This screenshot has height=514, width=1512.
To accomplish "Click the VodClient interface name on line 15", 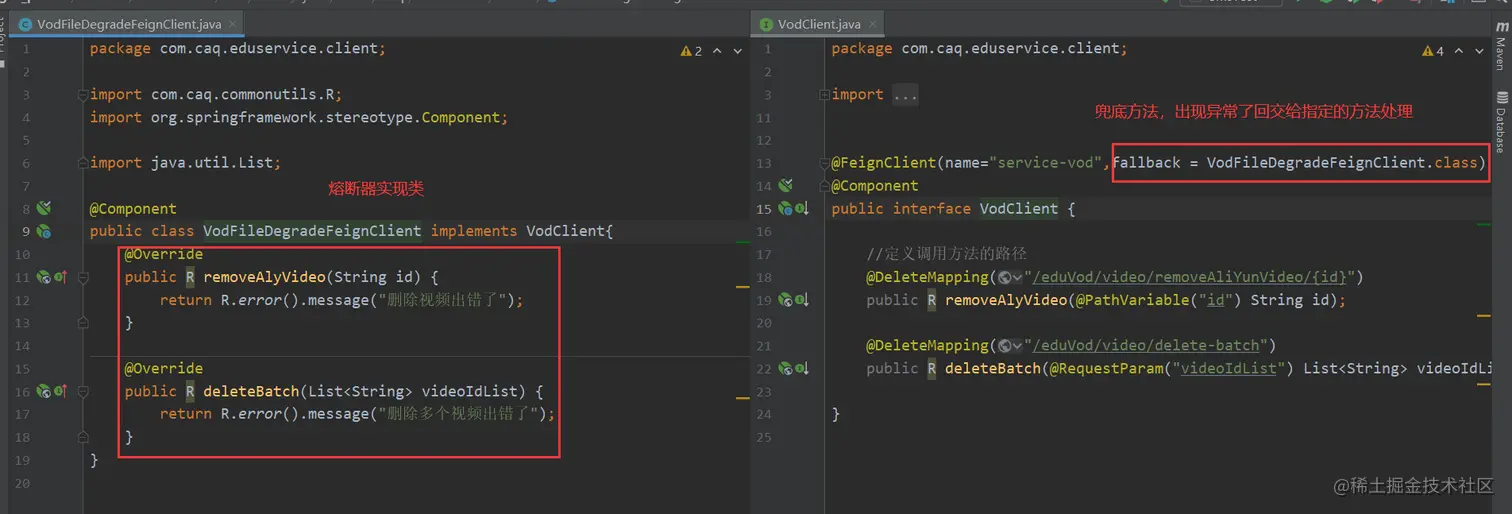I will [1019, 209].
